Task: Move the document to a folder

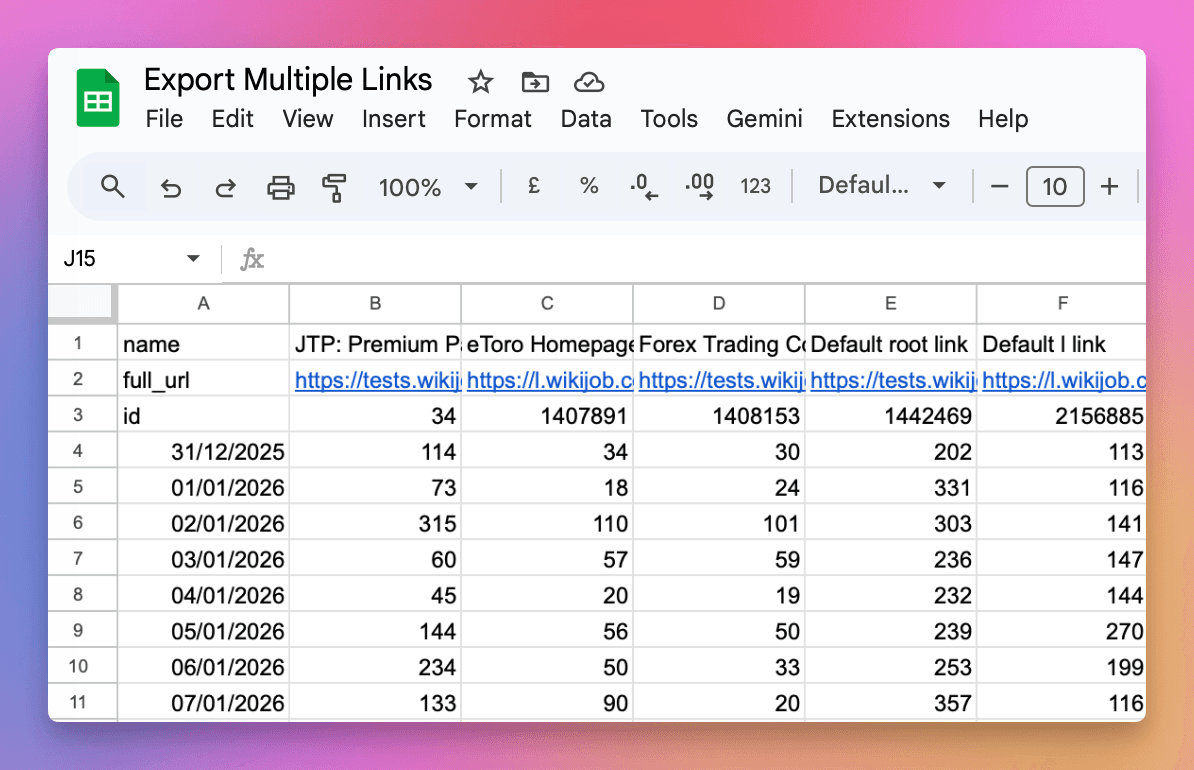Action: click(x=535, y=82)
